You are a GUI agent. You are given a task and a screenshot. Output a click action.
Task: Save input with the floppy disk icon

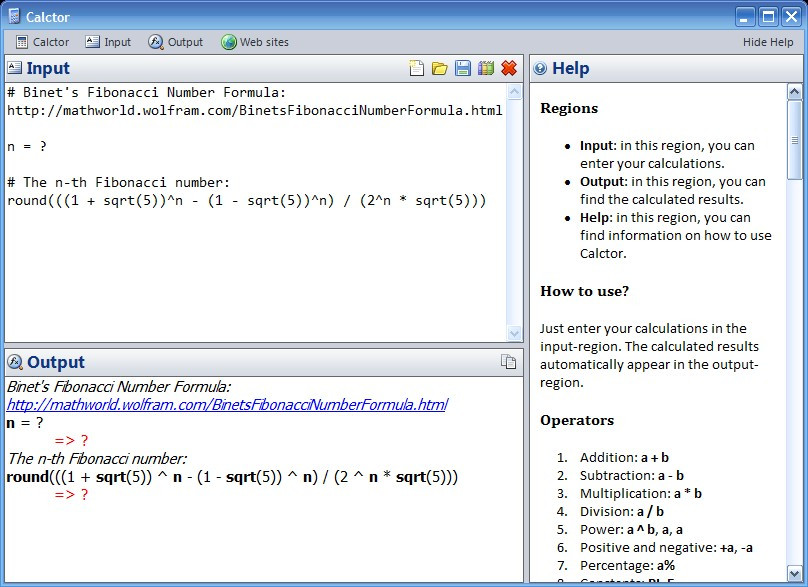click(463, 68)
